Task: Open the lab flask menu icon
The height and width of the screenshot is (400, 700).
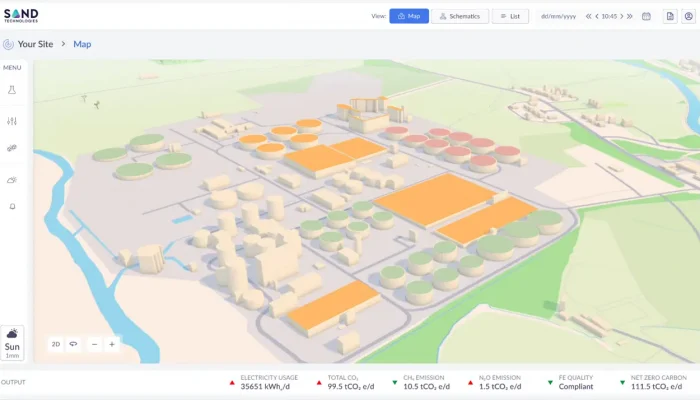Action: pyautogui.click(x=12, y=90)
